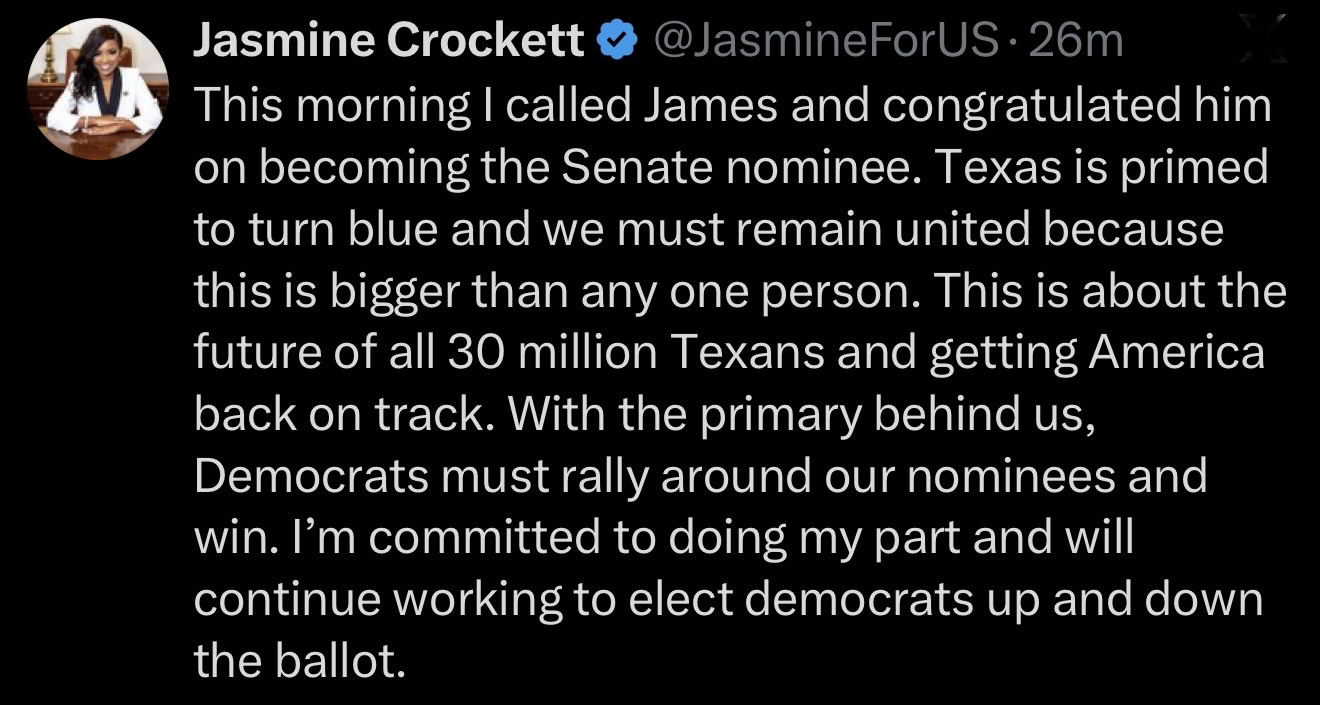Click the faint X logo in the top corner
Image resolution: width=1320 pixels, height=705 pixels.
click(1264, 42)
